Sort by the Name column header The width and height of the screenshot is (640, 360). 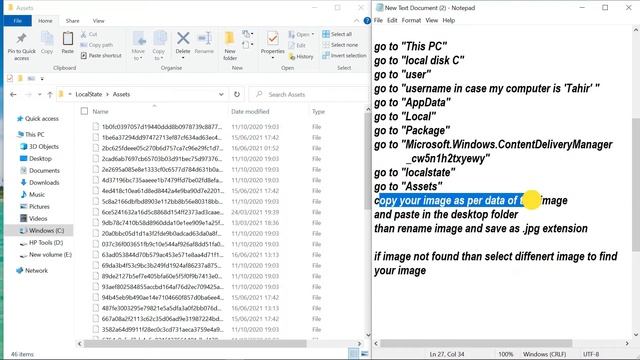tap(100, 111)
